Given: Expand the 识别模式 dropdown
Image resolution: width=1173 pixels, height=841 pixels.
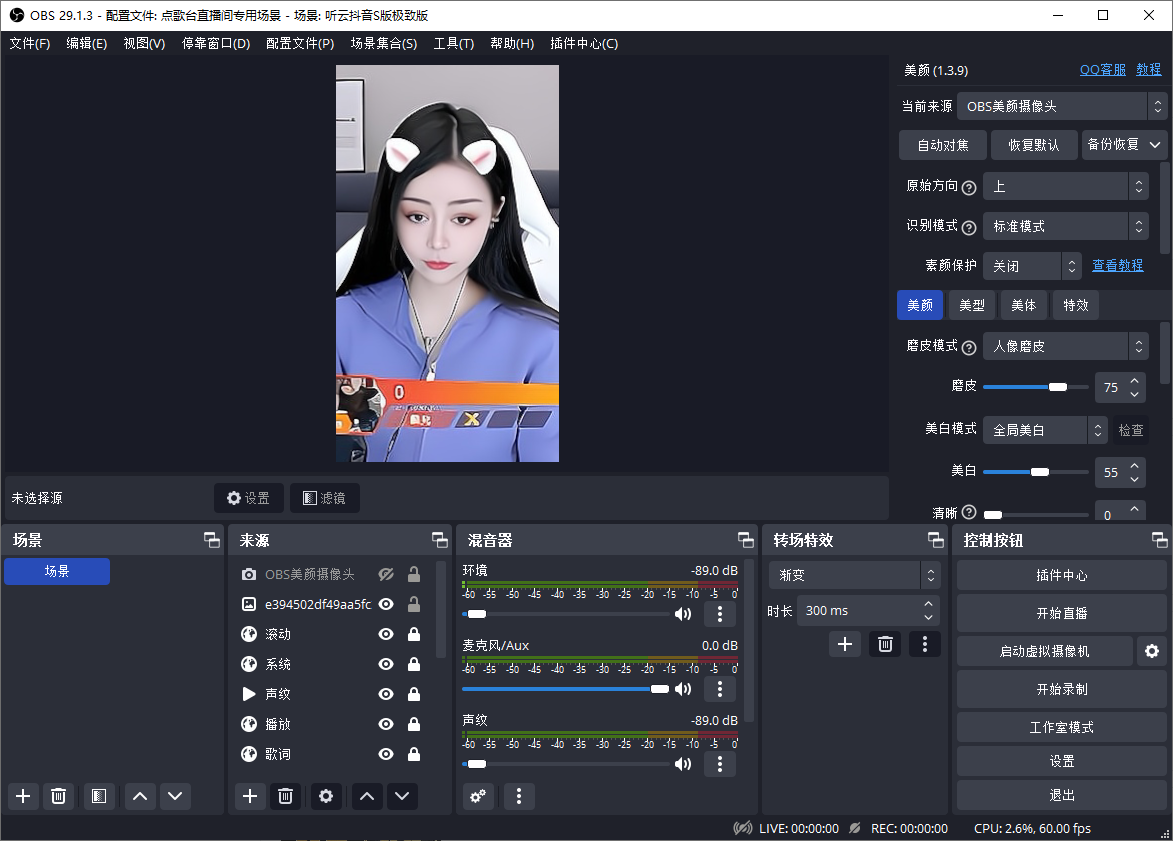Looking at the screenshot, I should (1065, 226).
